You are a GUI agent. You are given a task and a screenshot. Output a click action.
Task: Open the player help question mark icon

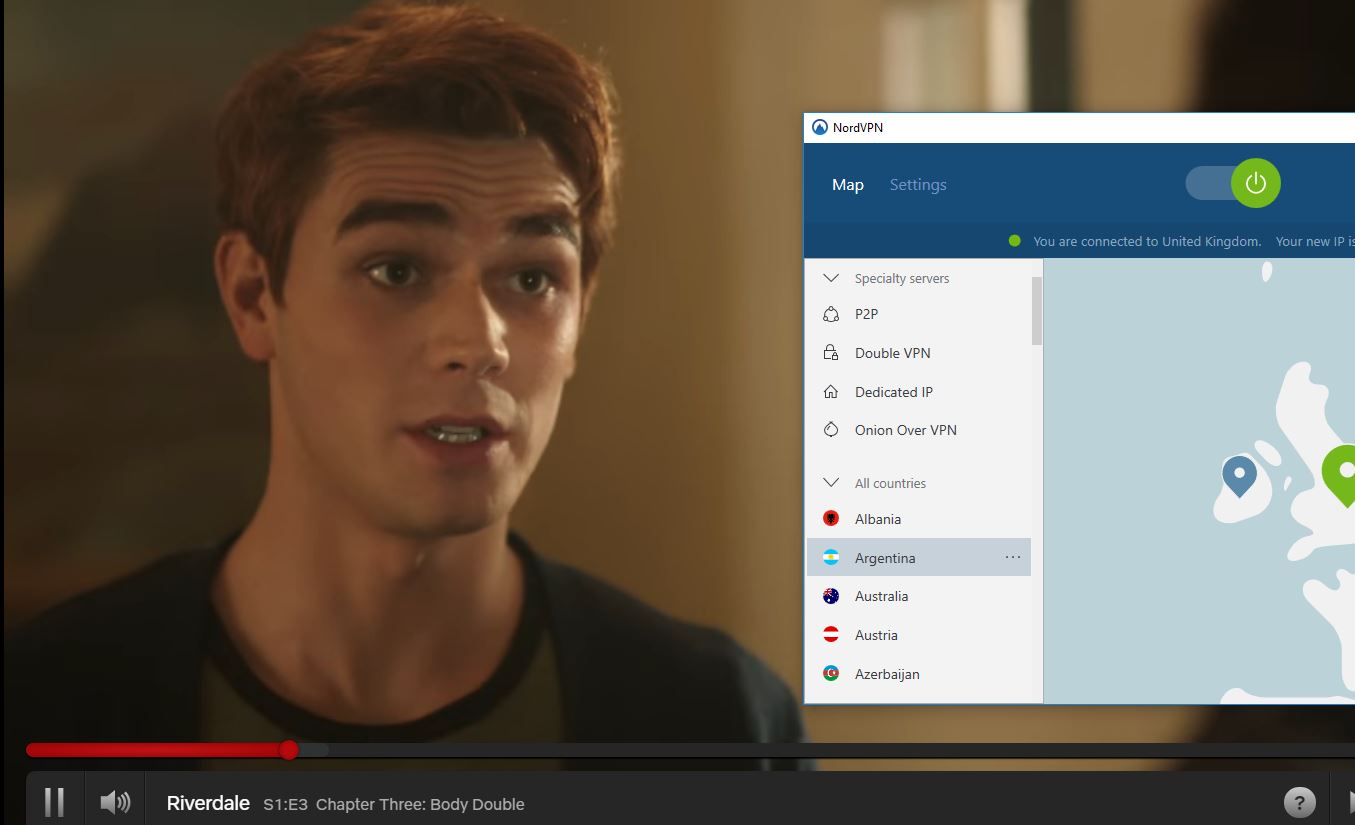pos(1299,801)
